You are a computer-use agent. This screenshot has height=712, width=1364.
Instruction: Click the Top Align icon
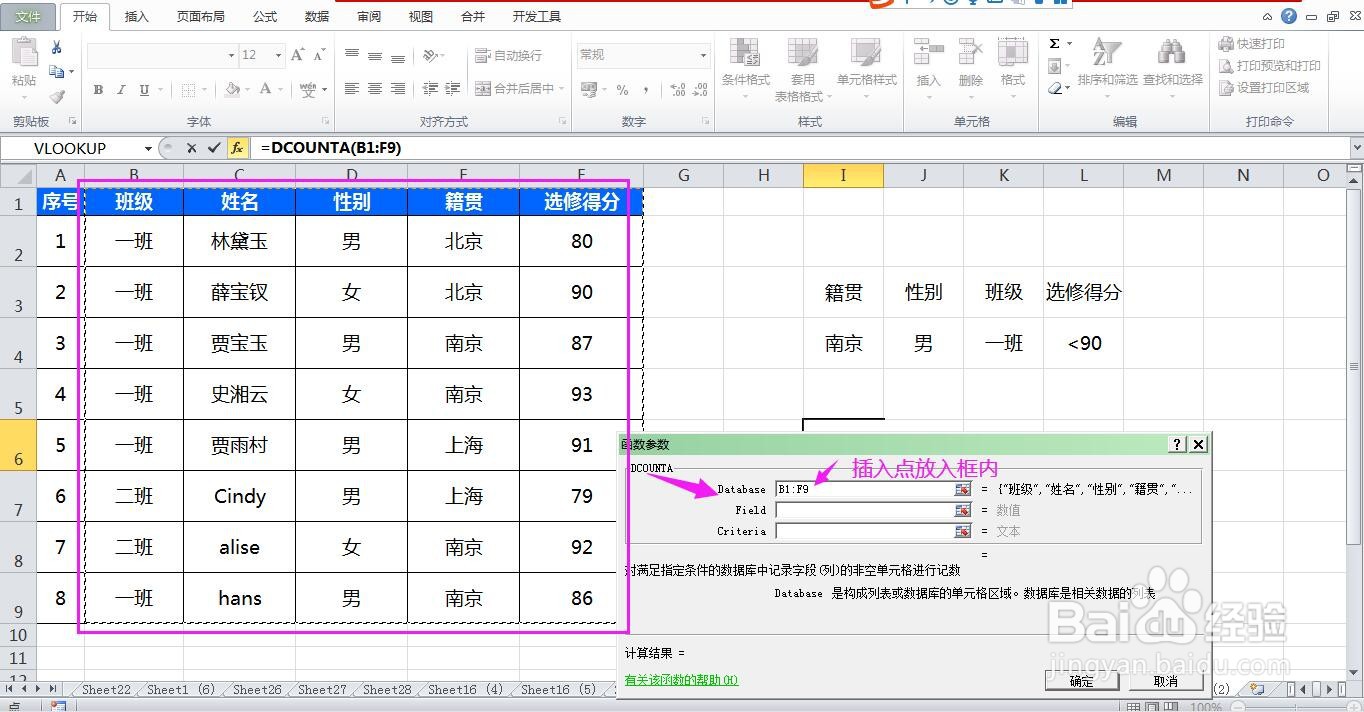(352, 56)
